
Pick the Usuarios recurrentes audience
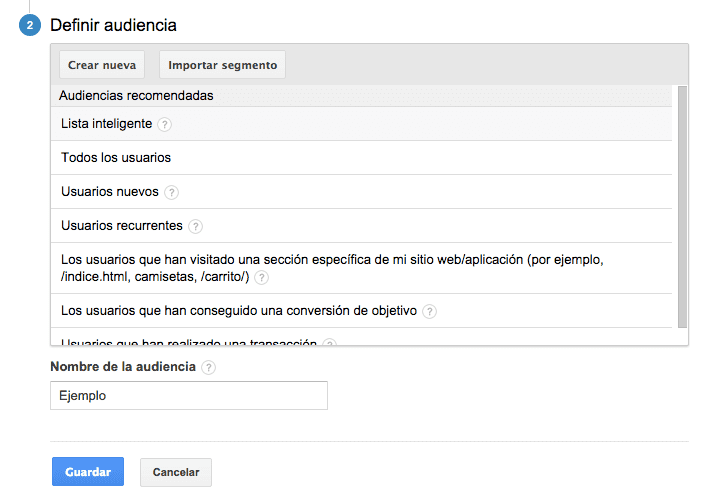pos(121,226)
